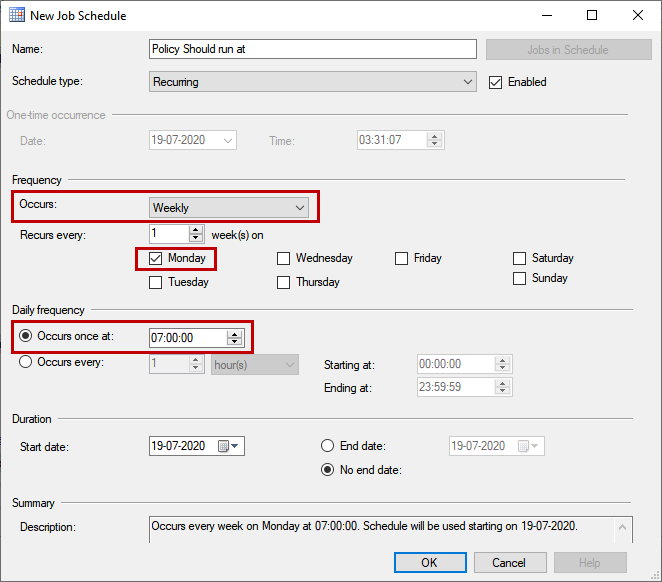Viewport: 662px width, 582px height.
Task: Uncheck the Monday checkbox
Action: tap(155, 258)
